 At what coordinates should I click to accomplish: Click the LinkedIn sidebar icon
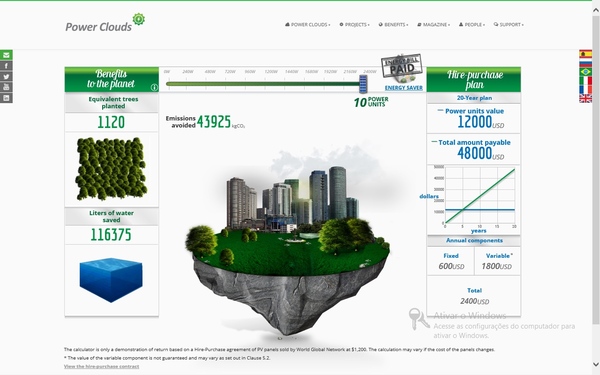6,98
